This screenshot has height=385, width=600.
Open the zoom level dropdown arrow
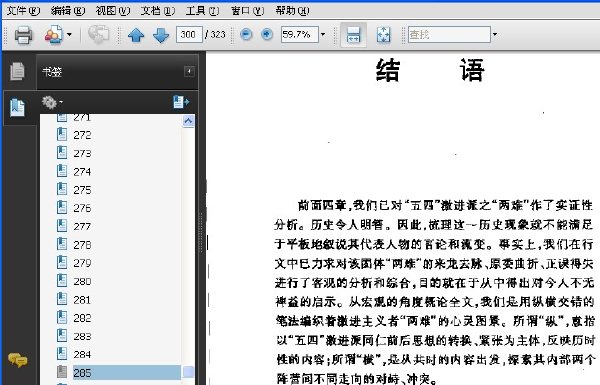click(323, 34)
